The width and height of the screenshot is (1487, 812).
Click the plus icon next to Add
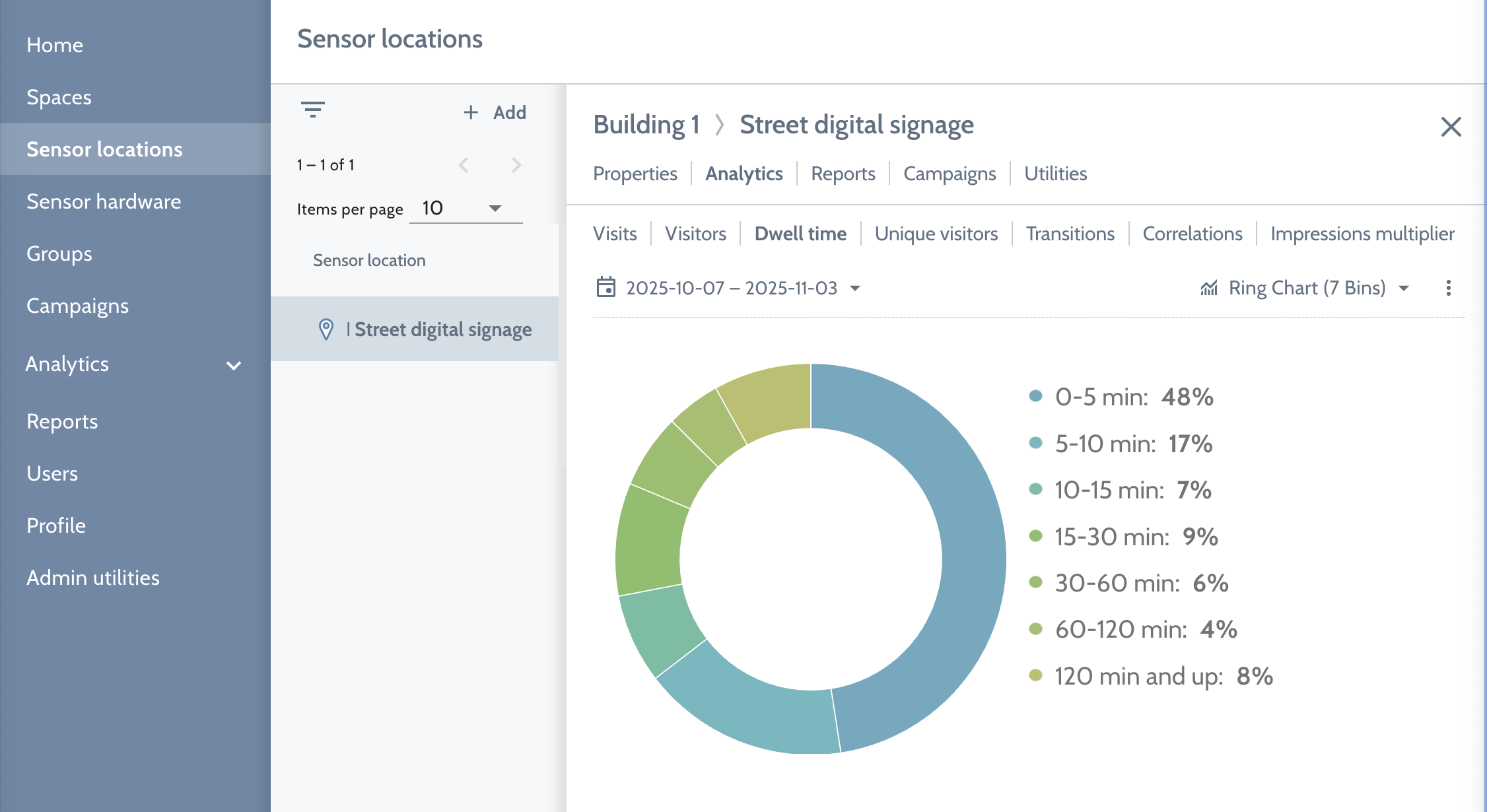[471, 112]
